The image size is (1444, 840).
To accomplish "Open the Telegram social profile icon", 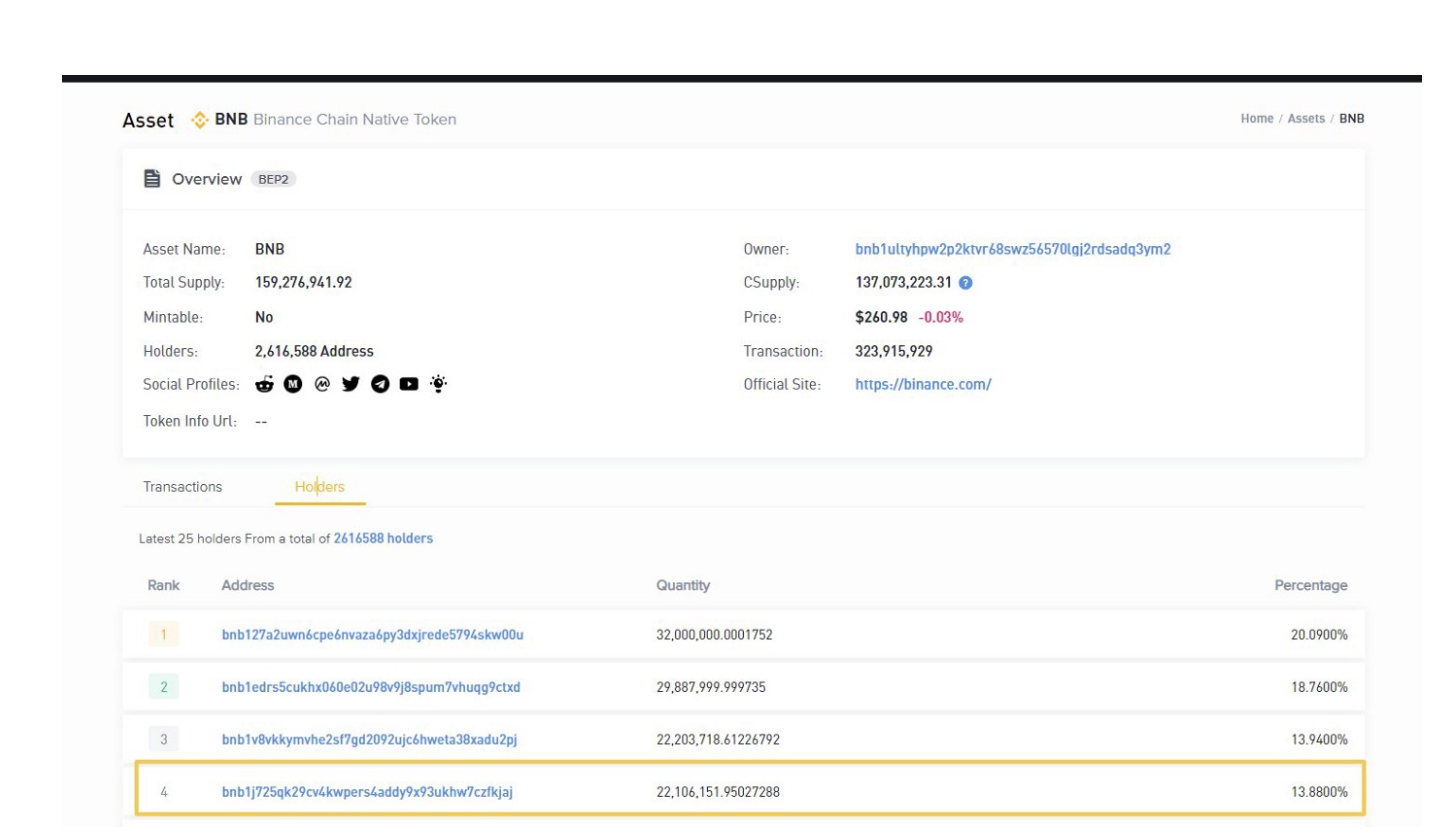I will coord(380,384).
